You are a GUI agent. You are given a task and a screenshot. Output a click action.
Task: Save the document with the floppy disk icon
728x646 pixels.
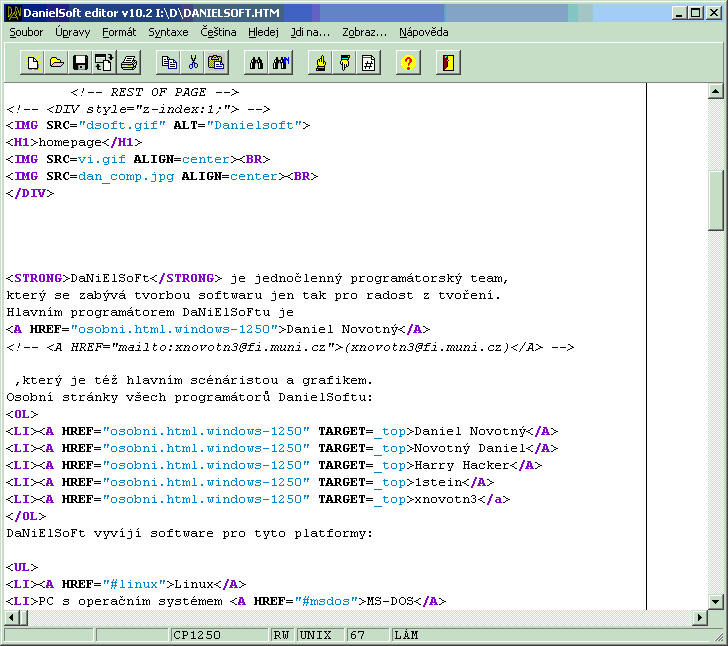[81, 63]
